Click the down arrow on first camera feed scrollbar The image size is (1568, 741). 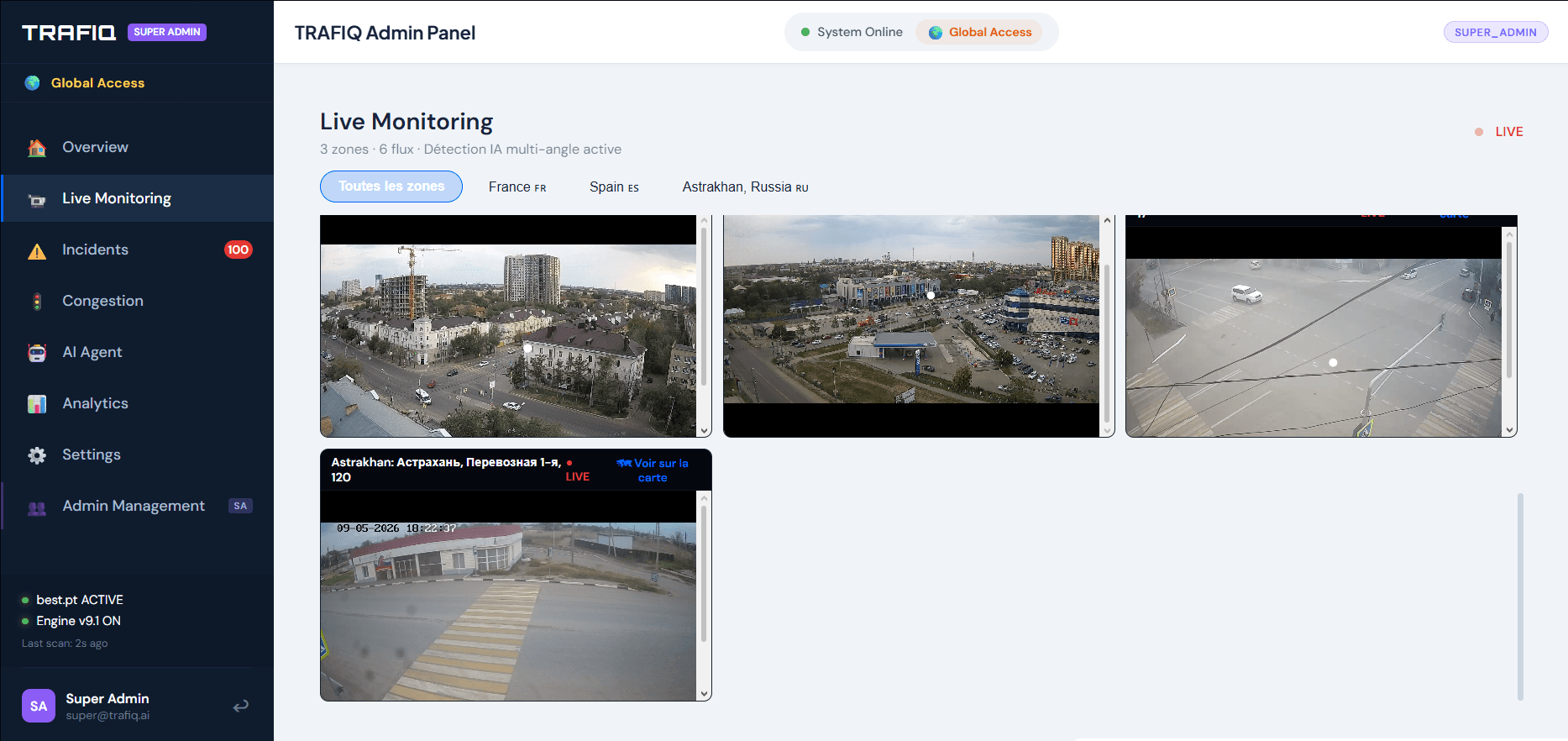point(704,430)
